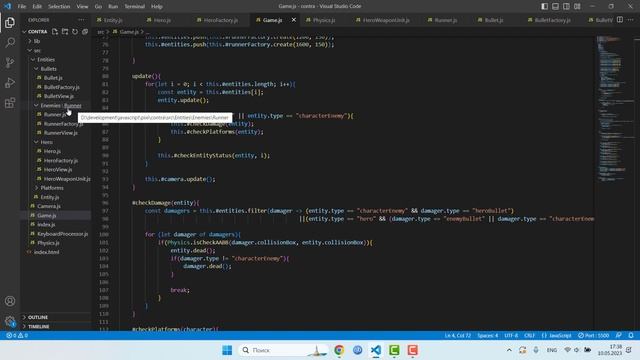Viewport: 640px width, 360px height.
Task: Open the Search view in activity bar
Action: tap(10, 42)
